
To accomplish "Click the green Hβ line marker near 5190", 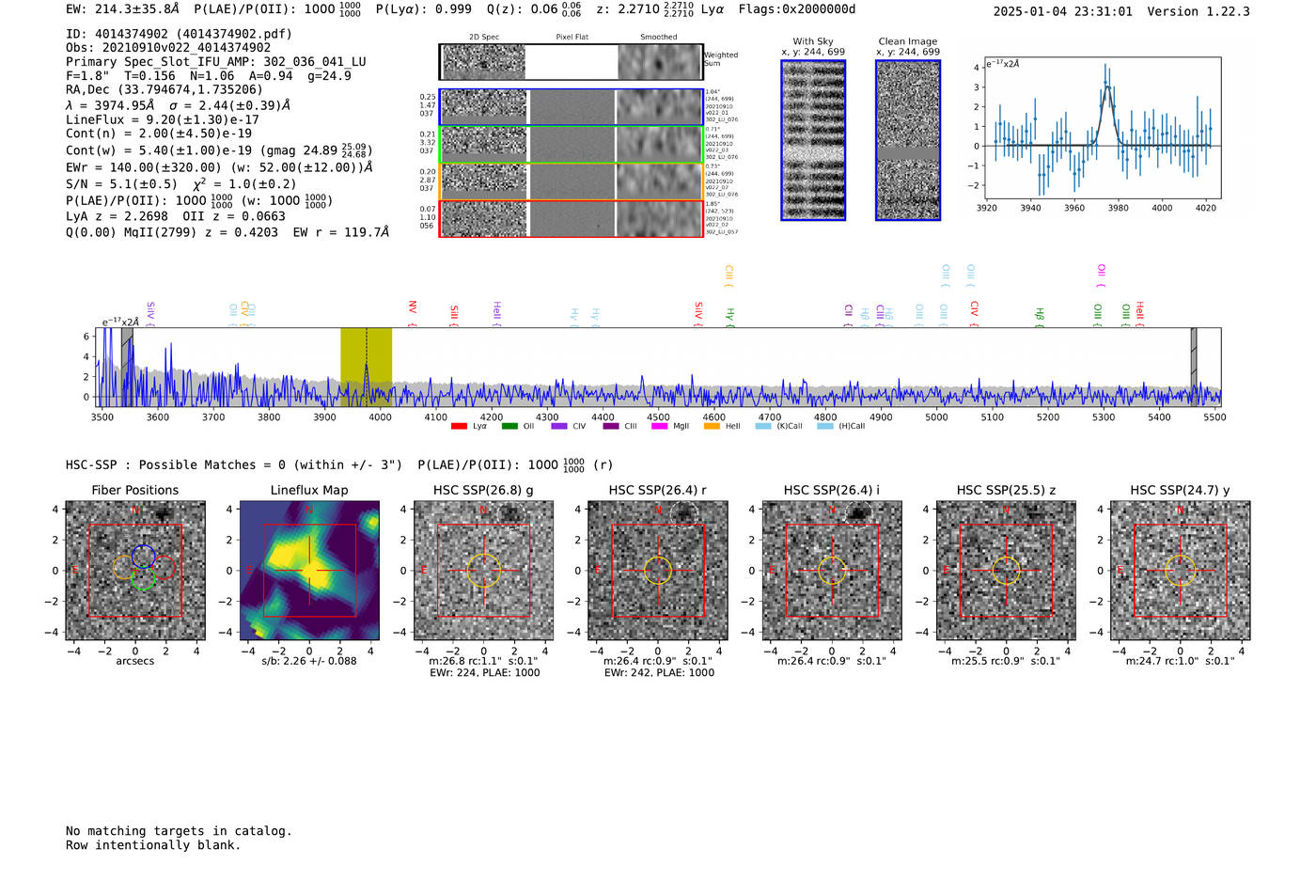I will [1040, 315].
